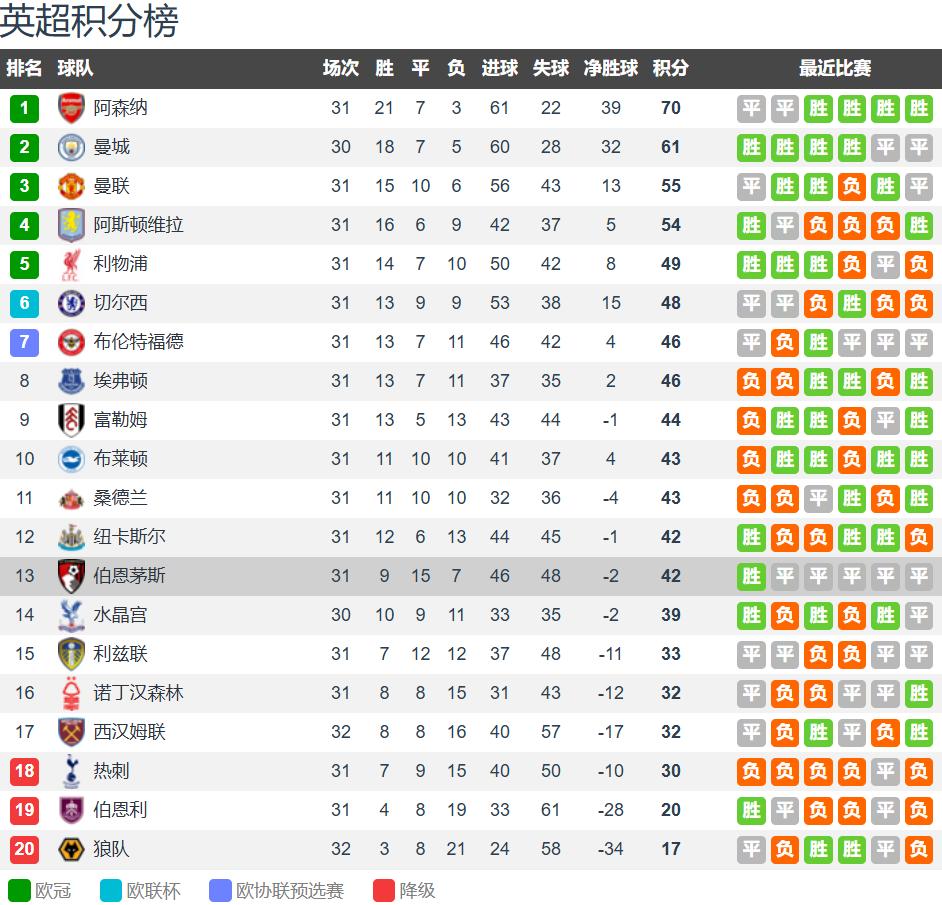This screenshot has width=942, height=905.
Task: Click the Everton (埃弗顿) crest icon
Action: [x=71, y=381]
